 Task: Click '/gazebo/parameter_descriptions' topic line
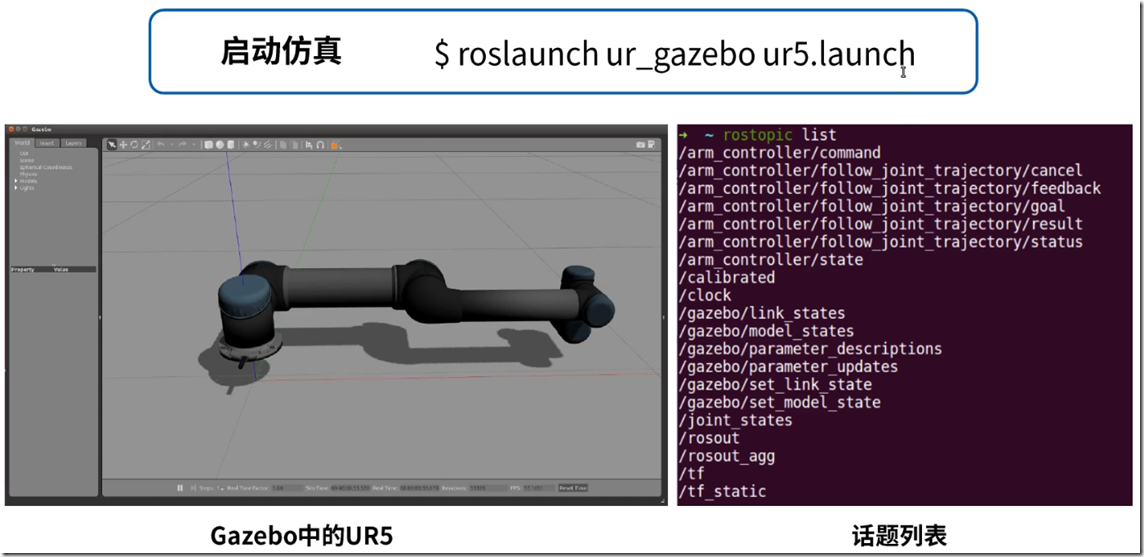pyautogui.click(x=810, y=349)
